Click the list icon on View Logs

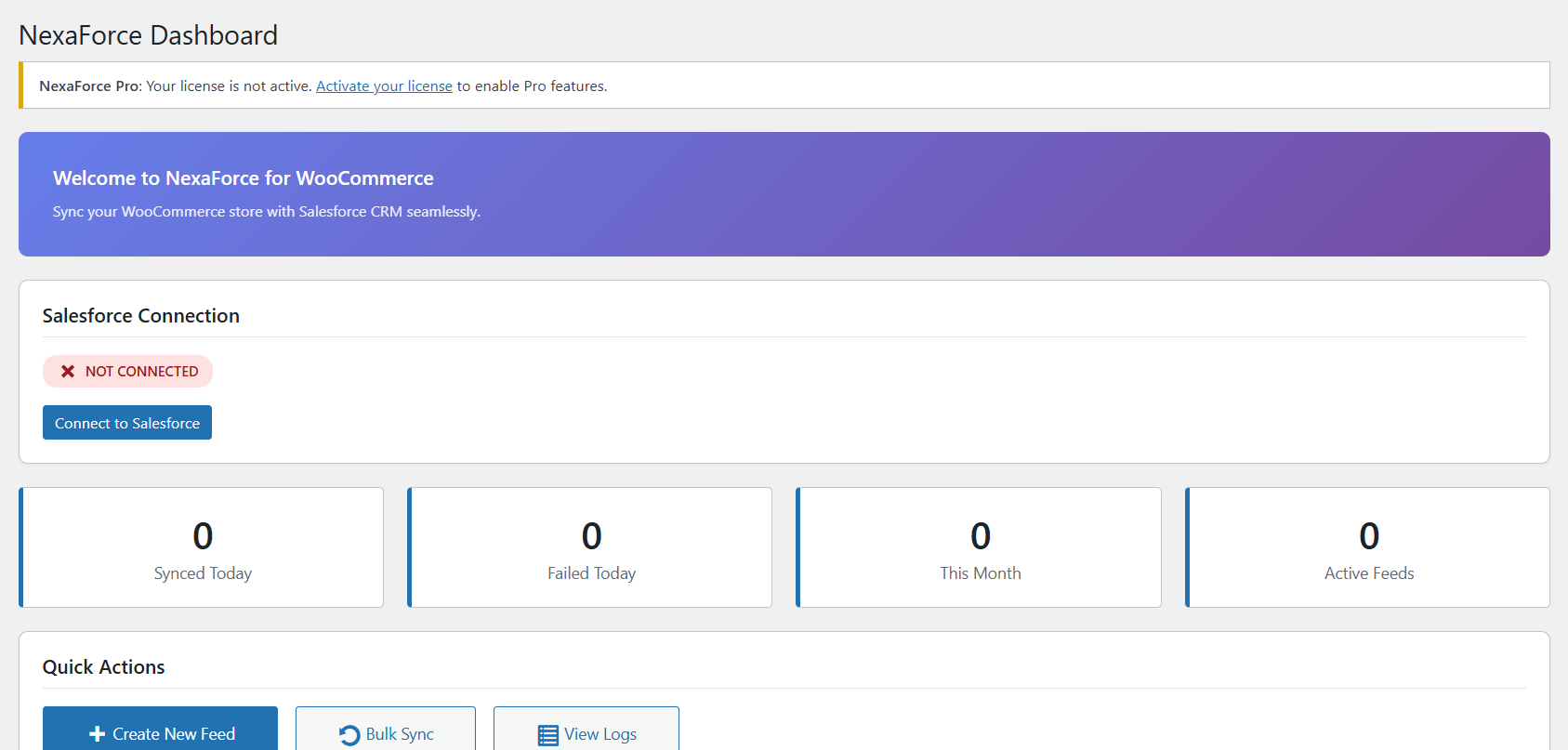click(x=548, y=735)
